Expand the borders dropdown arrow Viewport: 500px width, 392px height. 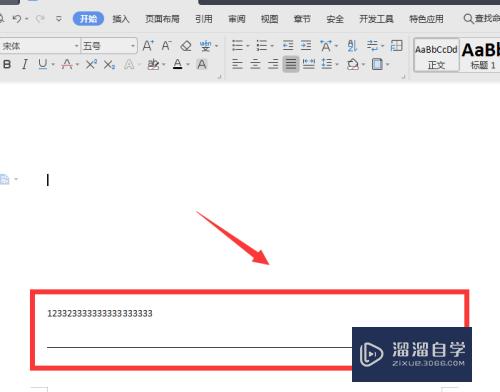(x=387, y=64)
